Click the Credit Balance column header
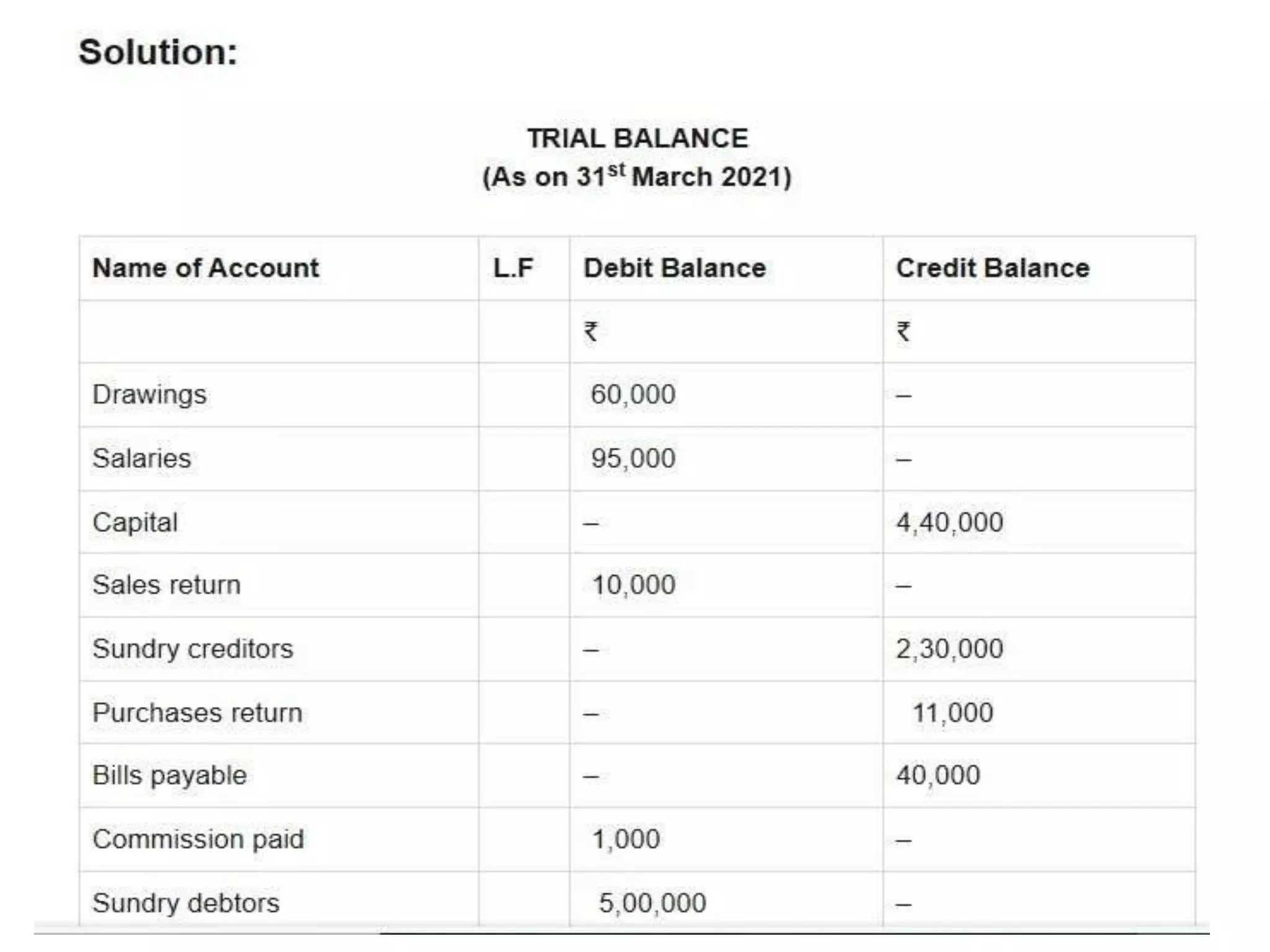Image resolution: width=1270 pixels, height=952 pixels. (992, 268)
